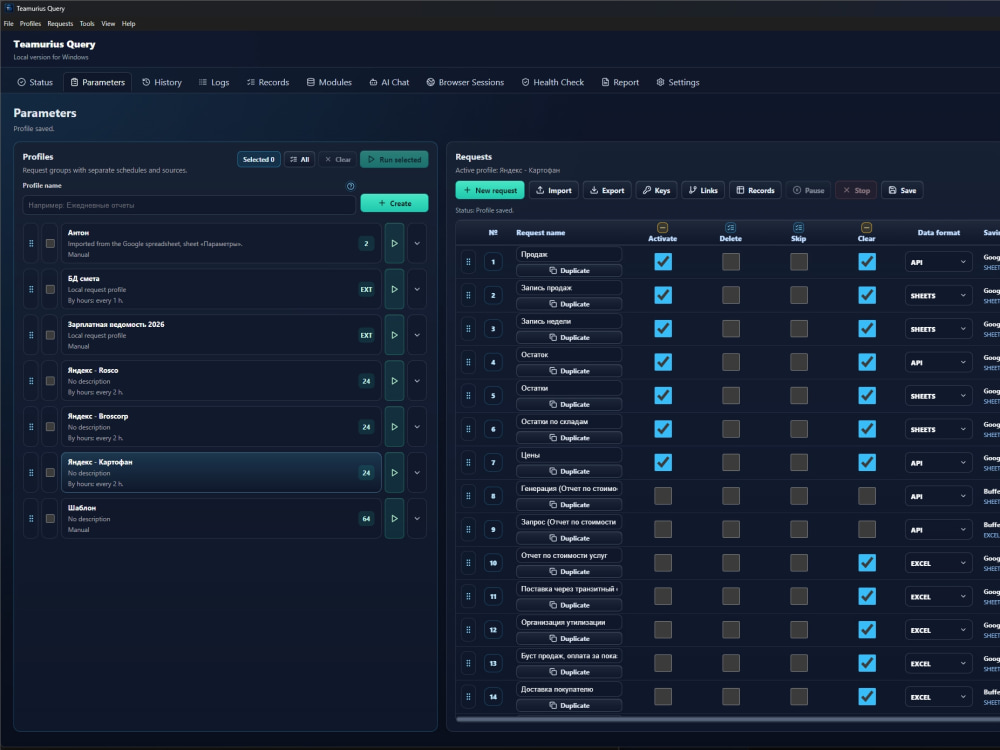
Task: Click the Teamurius Query title bar app icon
Action: point(8,8)
